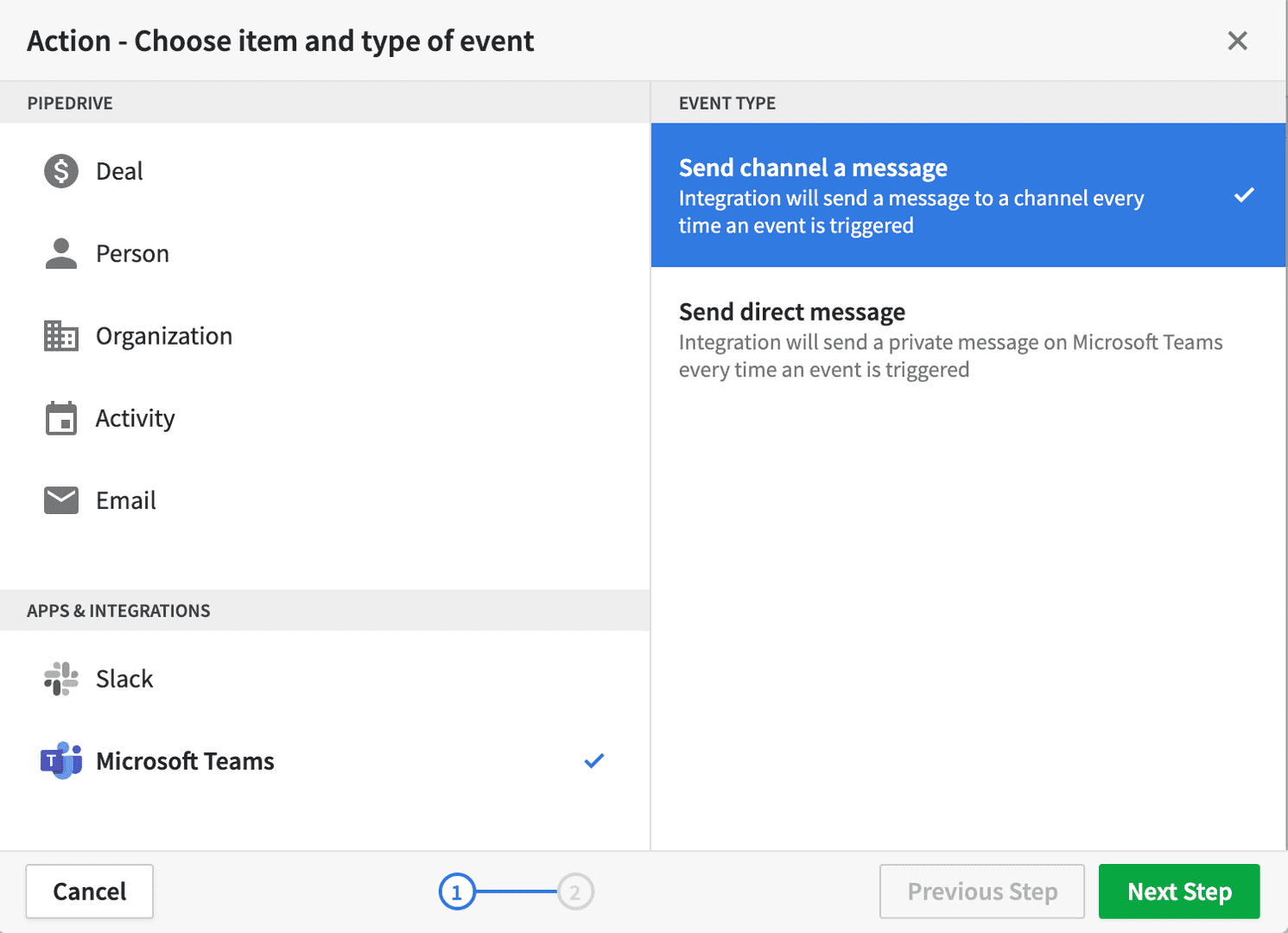This screenshot has height=933, width=1288.
Task: Close the Action dialog with X
Action: click(x=1237, y=41)
